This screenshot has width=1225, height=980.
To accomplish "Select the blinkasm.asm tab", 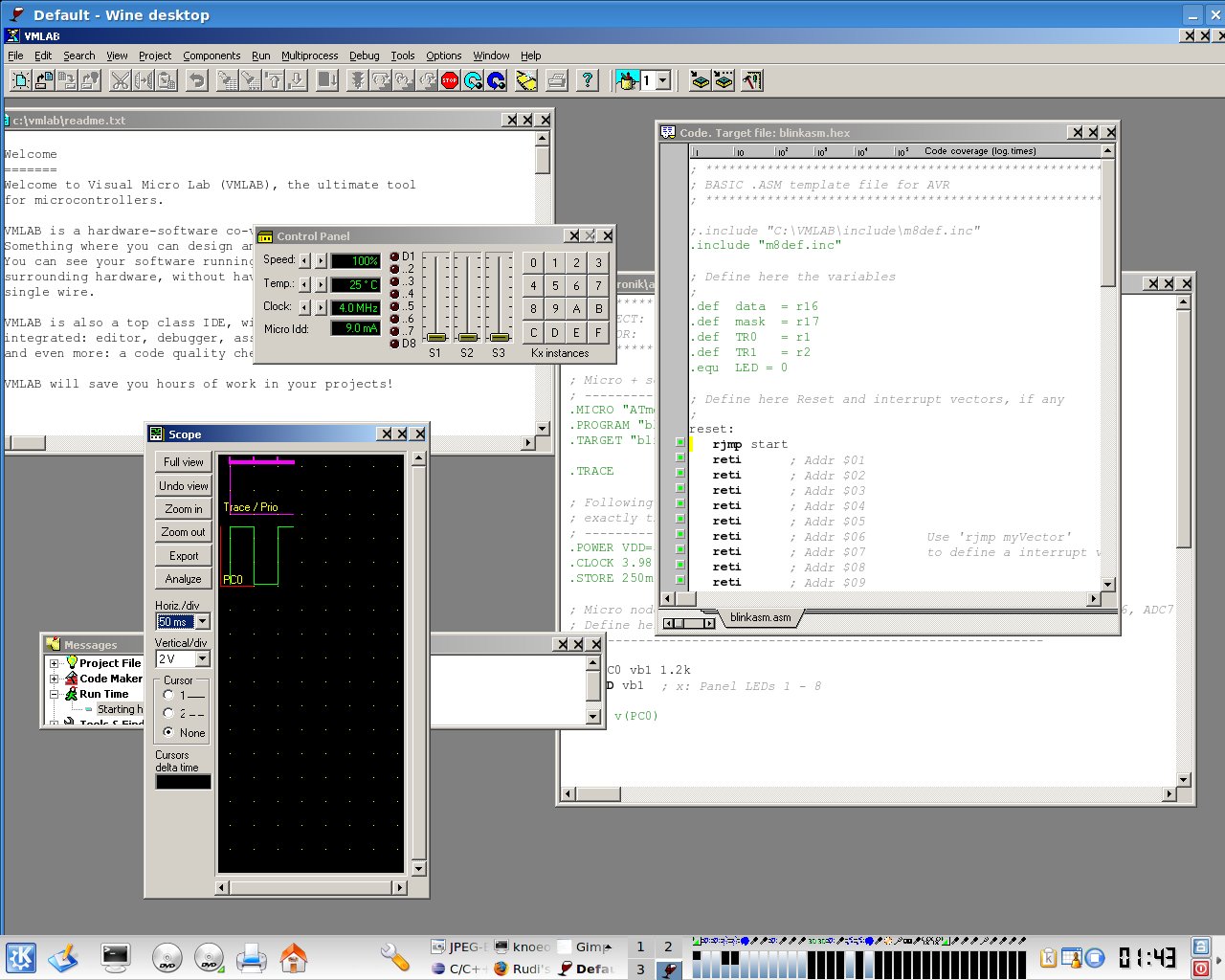I will (x=760, y=617).
